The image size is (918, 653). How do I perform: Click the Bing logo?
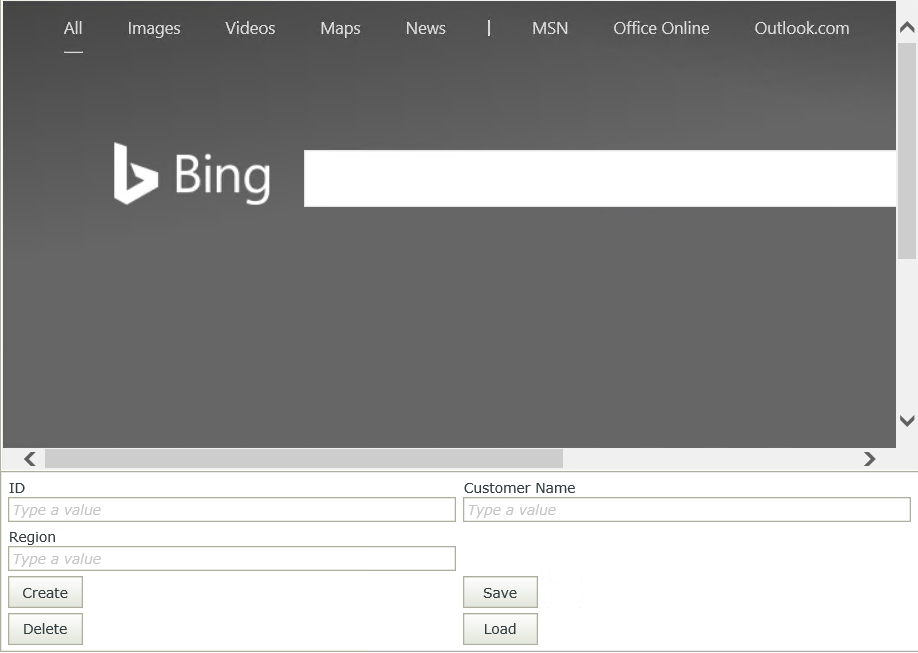point(192,175)
